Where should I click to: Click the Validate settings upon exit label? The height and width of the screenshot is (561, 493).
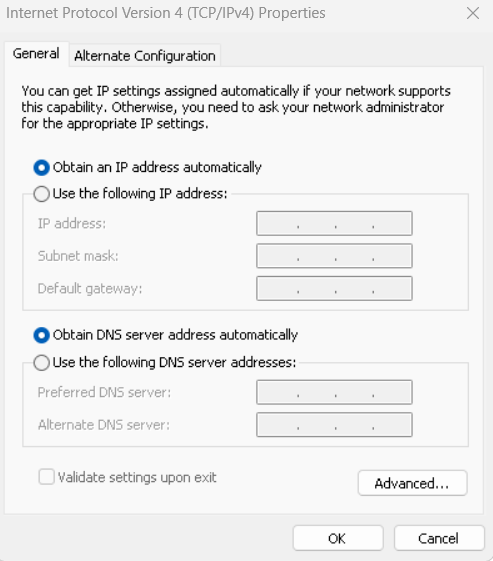[x=137, y=477]
